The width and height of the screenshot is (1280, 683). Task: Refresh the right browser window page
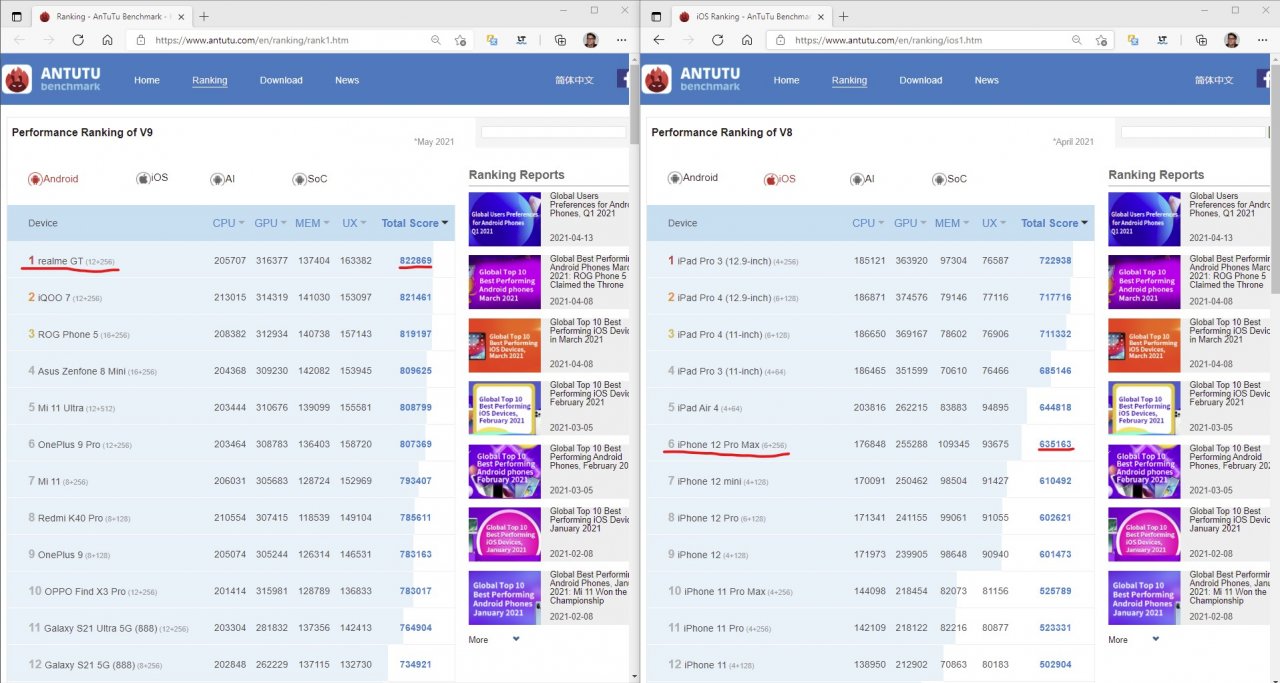coord(717,40)
